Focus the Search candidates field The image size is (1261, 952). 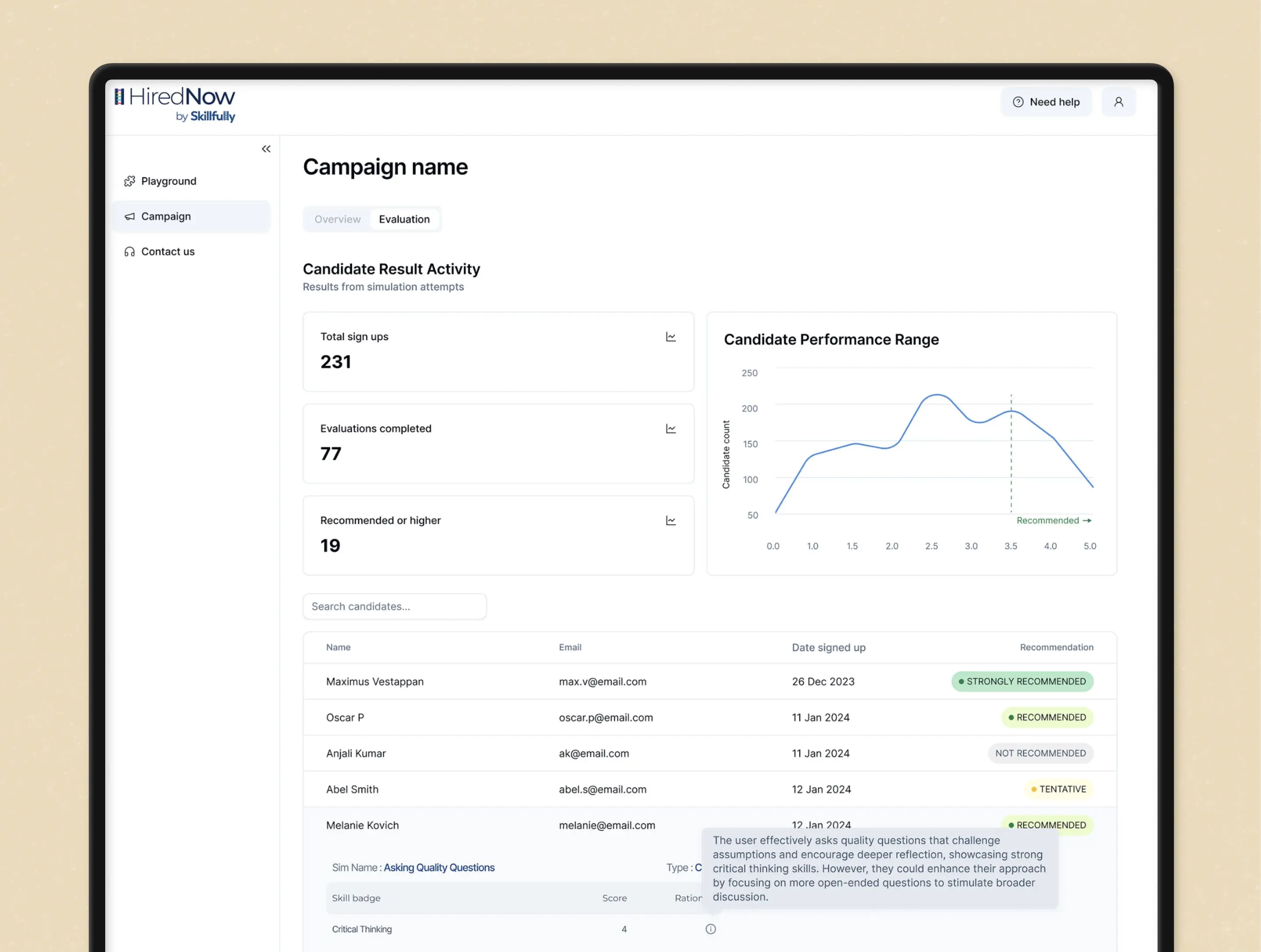[395, 607]
